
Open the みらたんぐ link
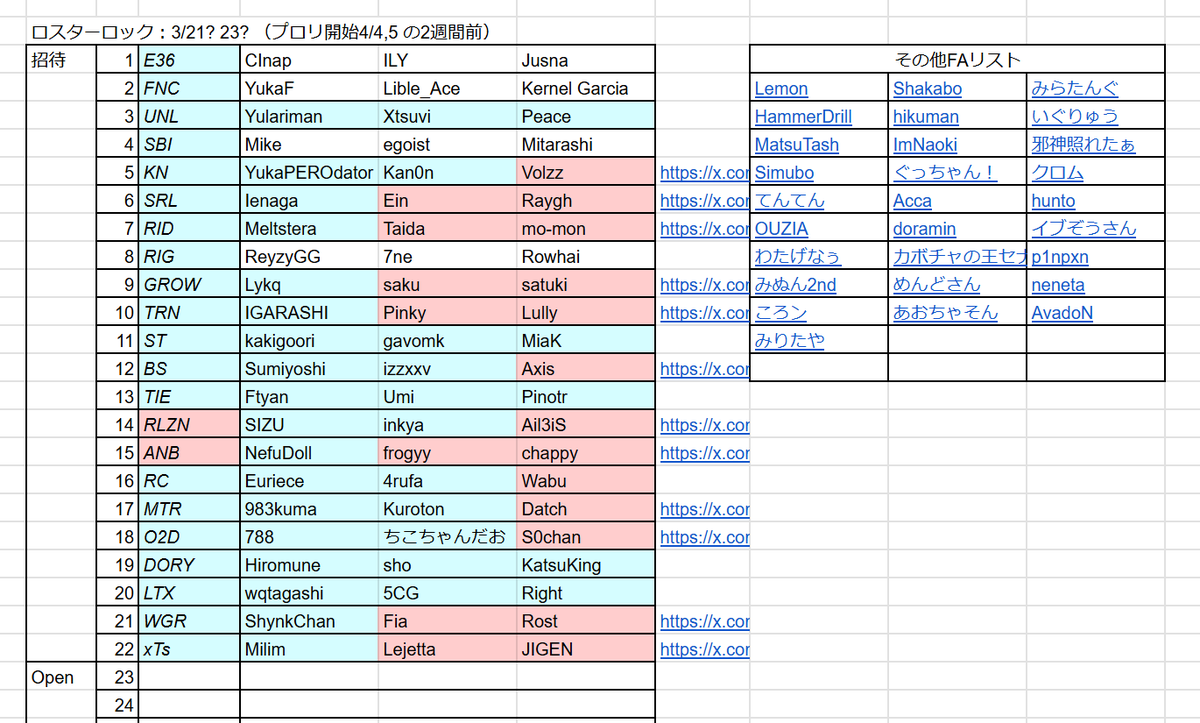coord(1075,88)
